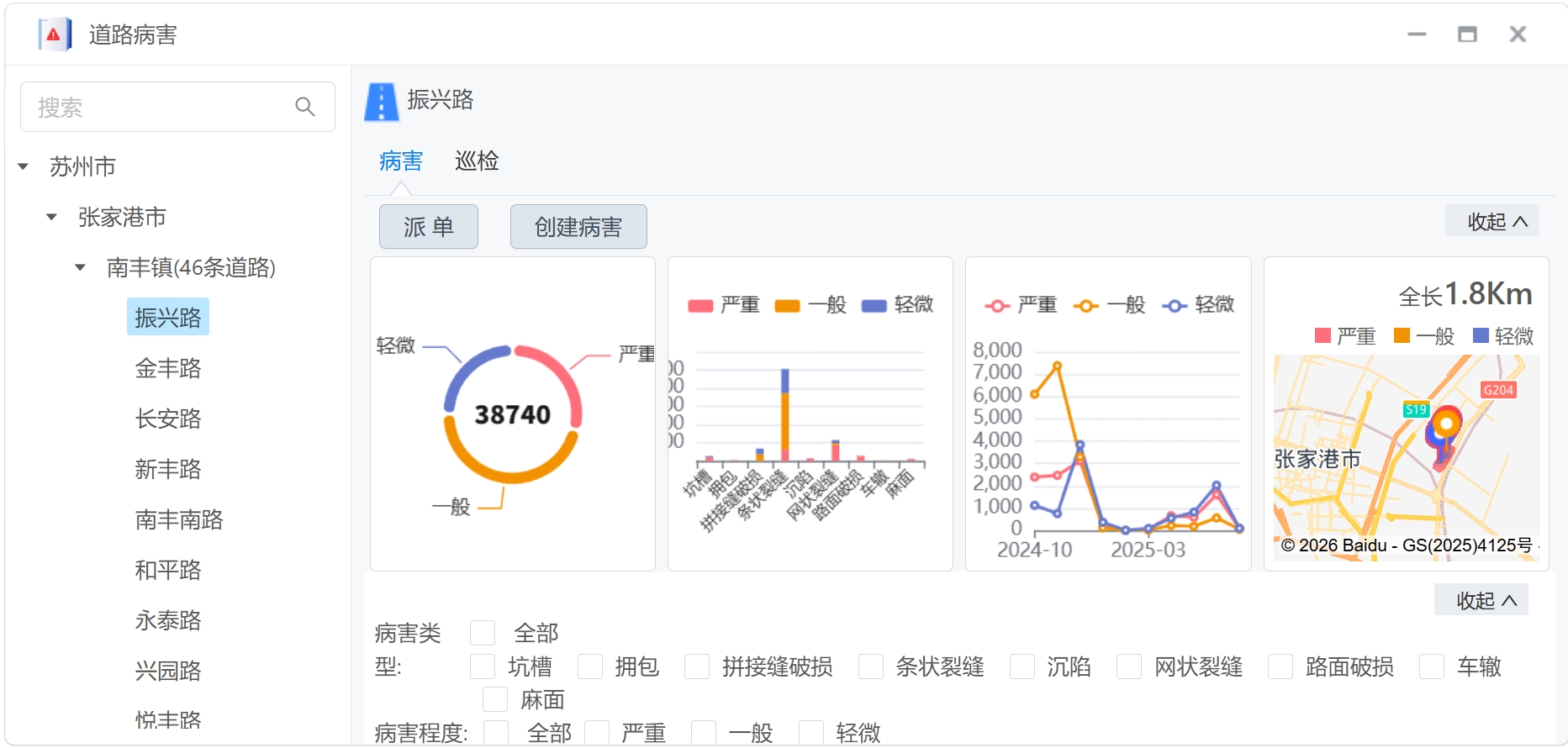The height and width of the screenshot is (748, 1568).
Task: Check the 轻微 severity checkbox
Action: (811, 733)
